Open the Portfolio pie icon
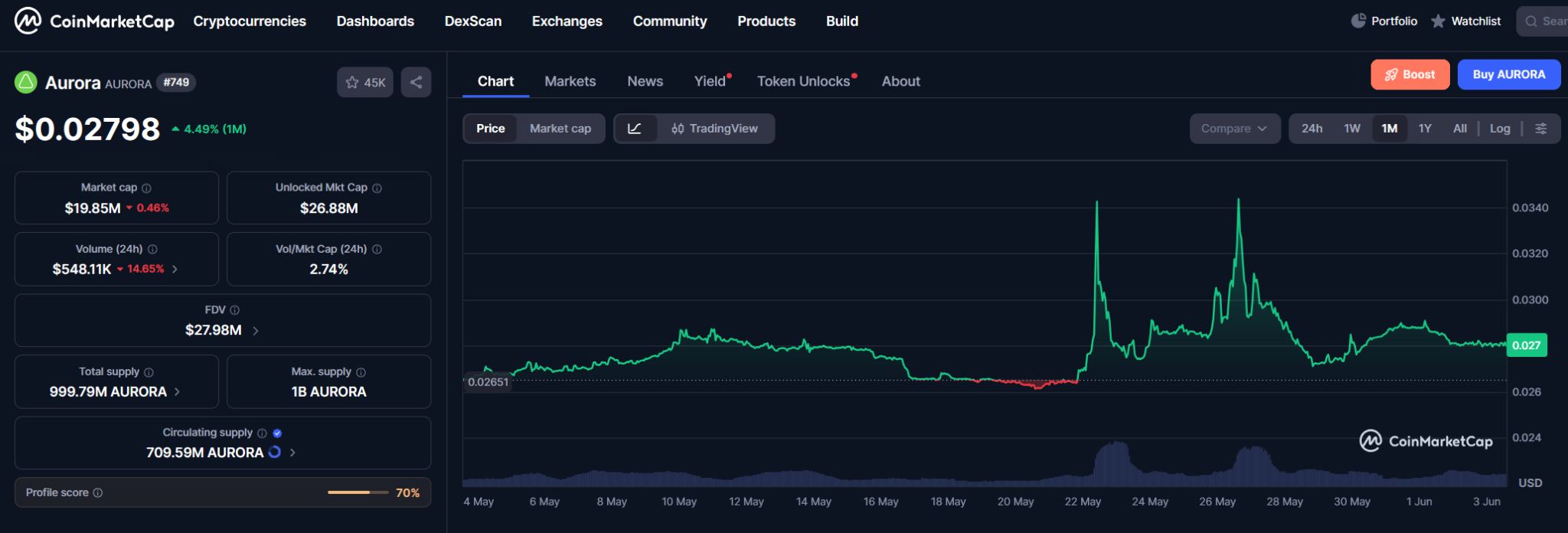The width and height of the screenshot is (1568, 533). tap(1358, 21)
